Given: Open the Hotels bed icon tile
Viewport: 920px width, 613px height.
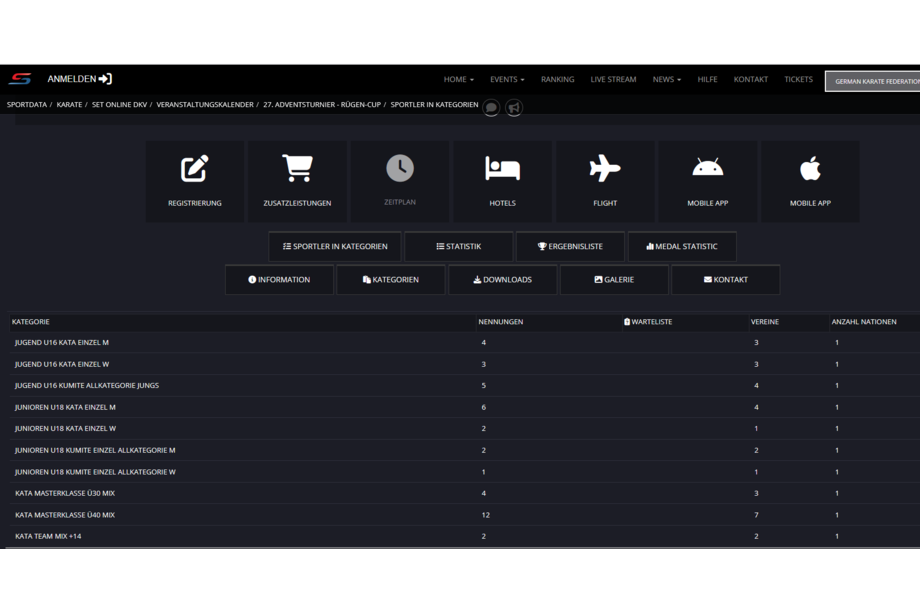Looking at the screenshot, I should point(502,181).
